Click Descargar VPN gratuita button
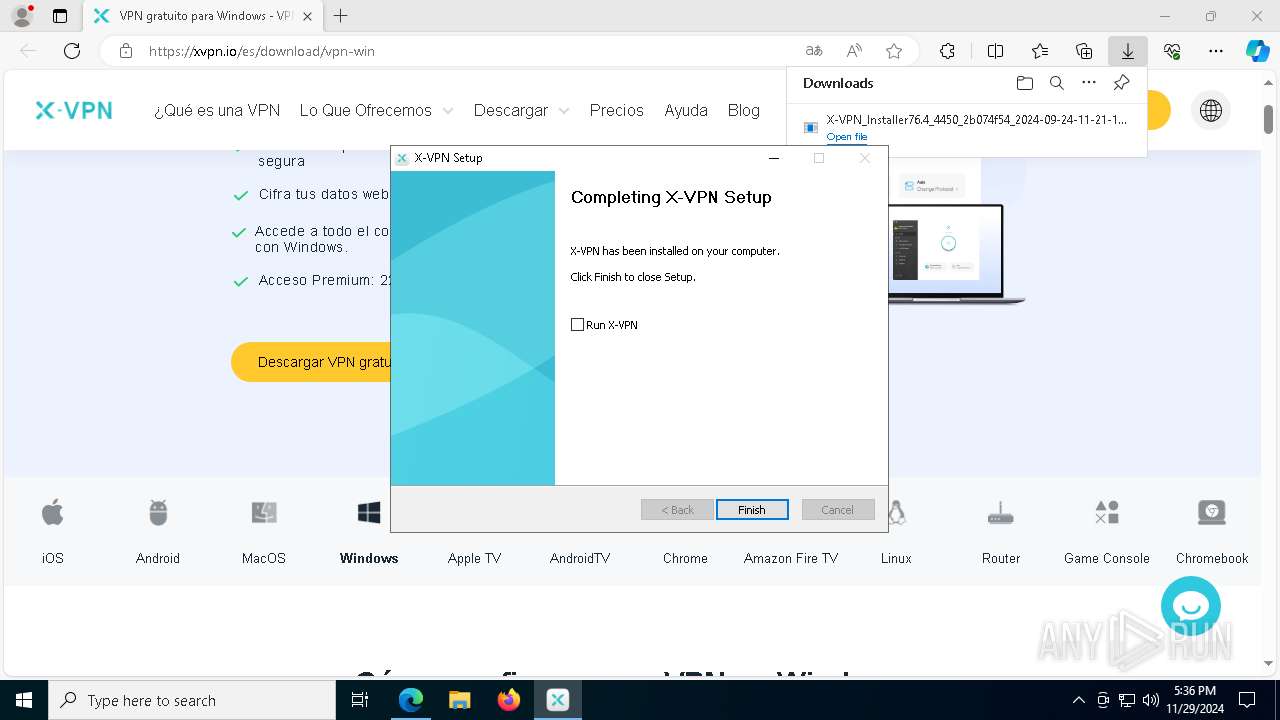 tap(311, 362)
